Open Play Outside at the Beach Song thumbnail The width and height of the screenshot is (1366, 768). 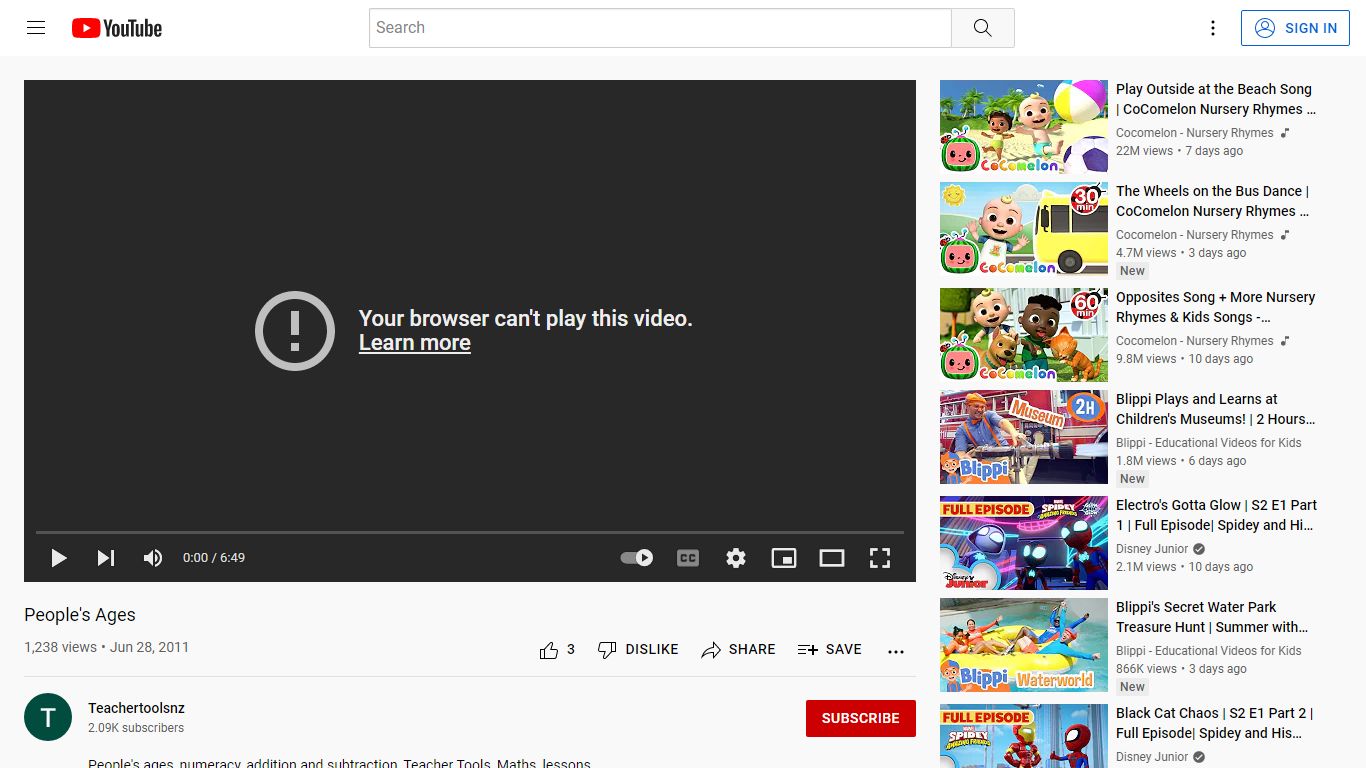[1024, 127]
